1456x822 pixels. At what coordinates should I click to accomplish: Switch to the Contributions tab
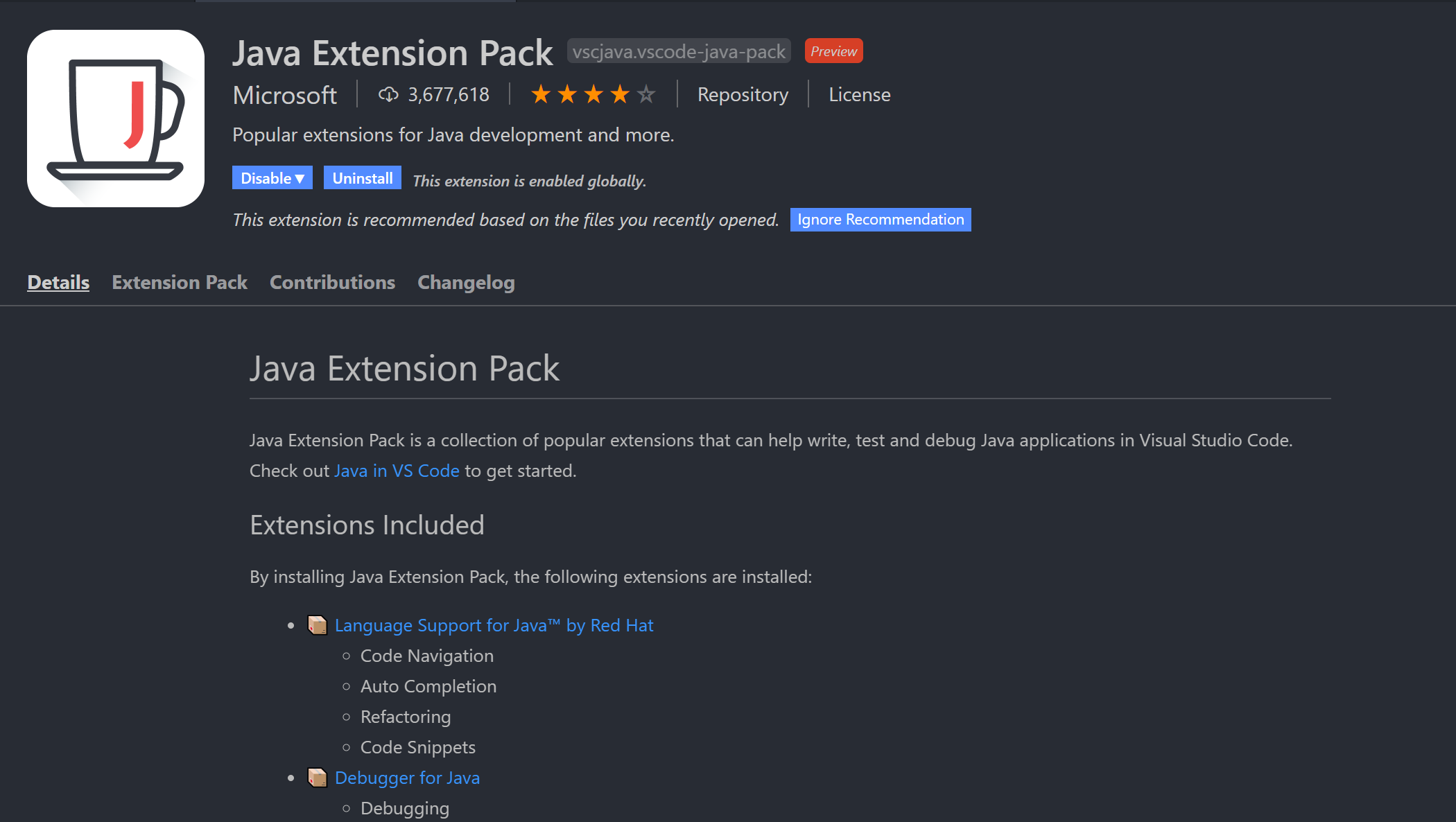point(332,282)
